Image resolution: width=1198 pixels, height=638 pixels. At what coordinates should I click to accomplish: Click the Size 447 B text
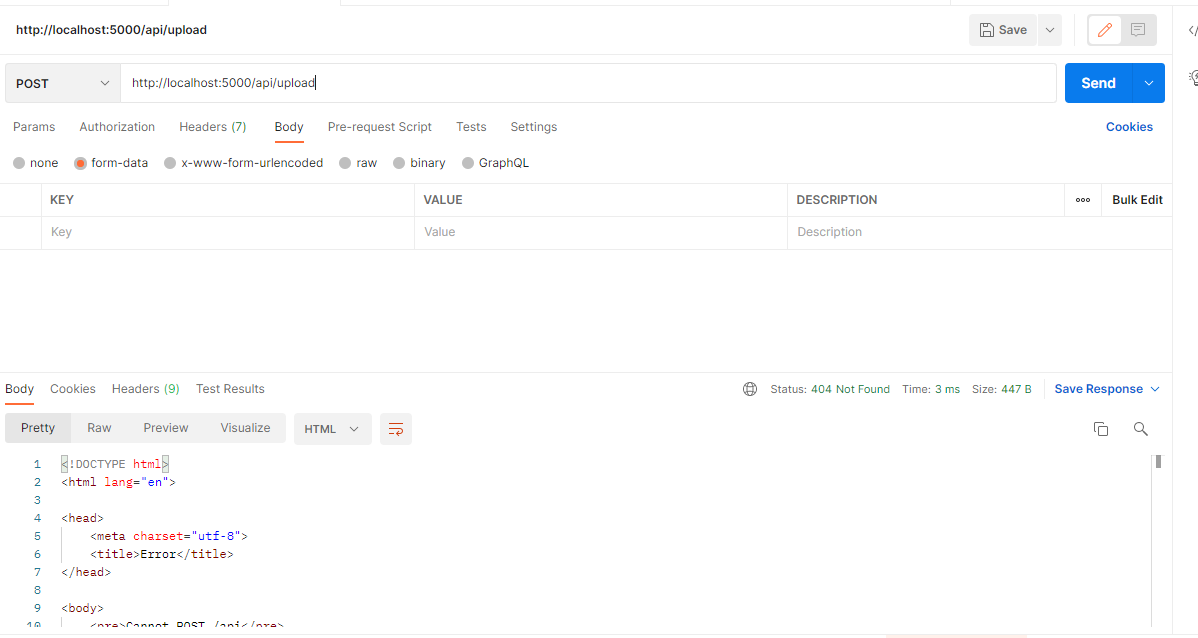(1002, 389)
